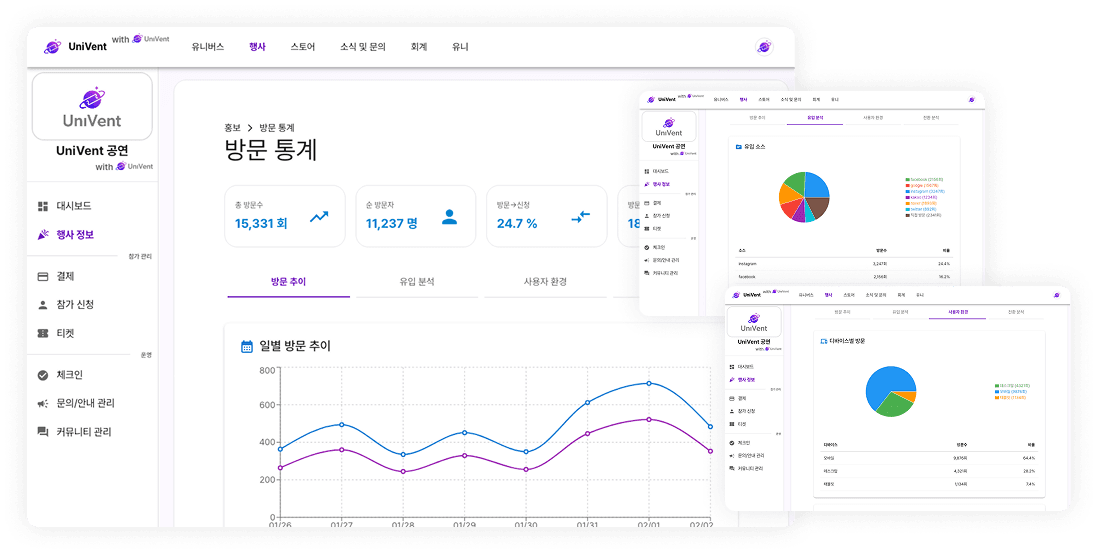Image resolution: width=1098 pixels, height=554 pixels.
Task: Click the trending arrow icon in 총 방문수 card
Action: (319, 216)
